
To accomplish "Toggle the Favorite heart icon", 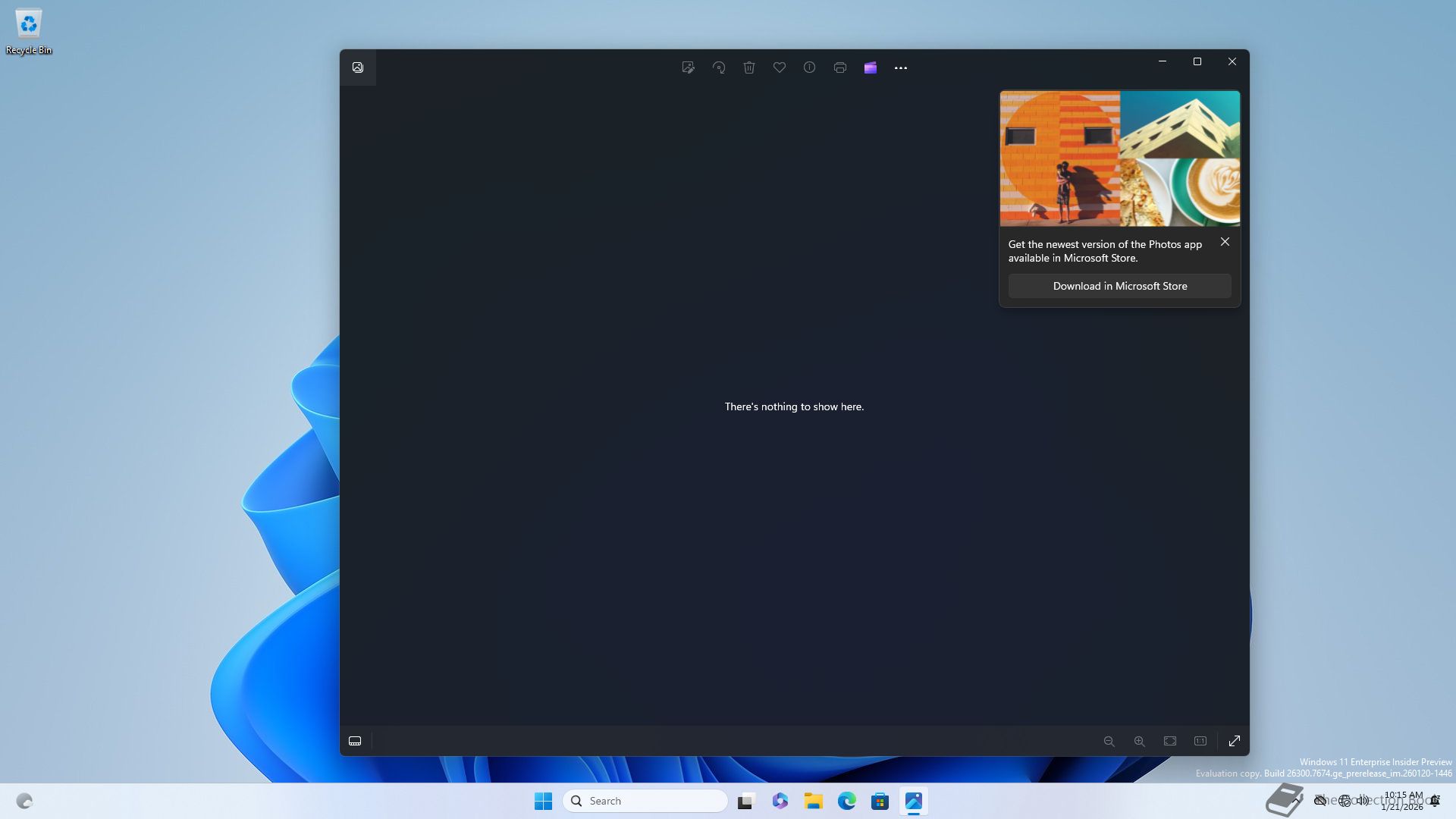I will coord(780,67).
